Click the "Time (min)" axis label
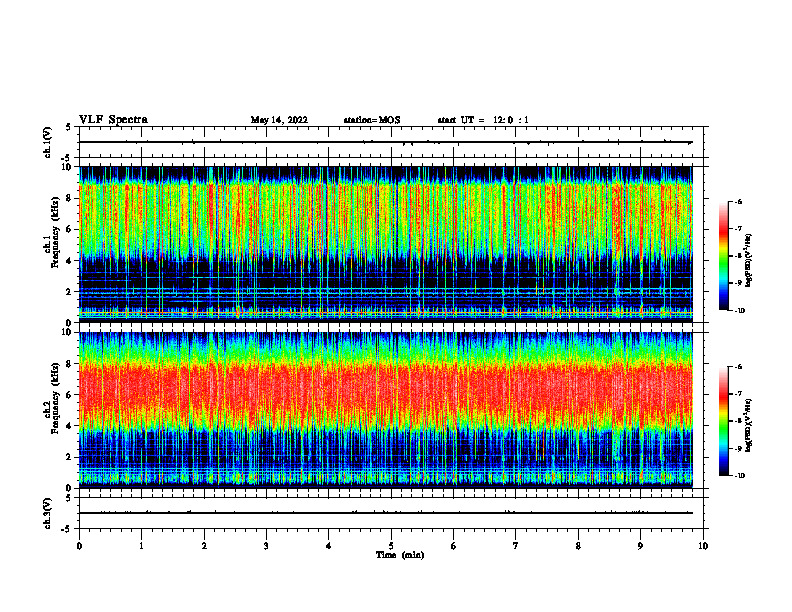 (x=400, y=555)
